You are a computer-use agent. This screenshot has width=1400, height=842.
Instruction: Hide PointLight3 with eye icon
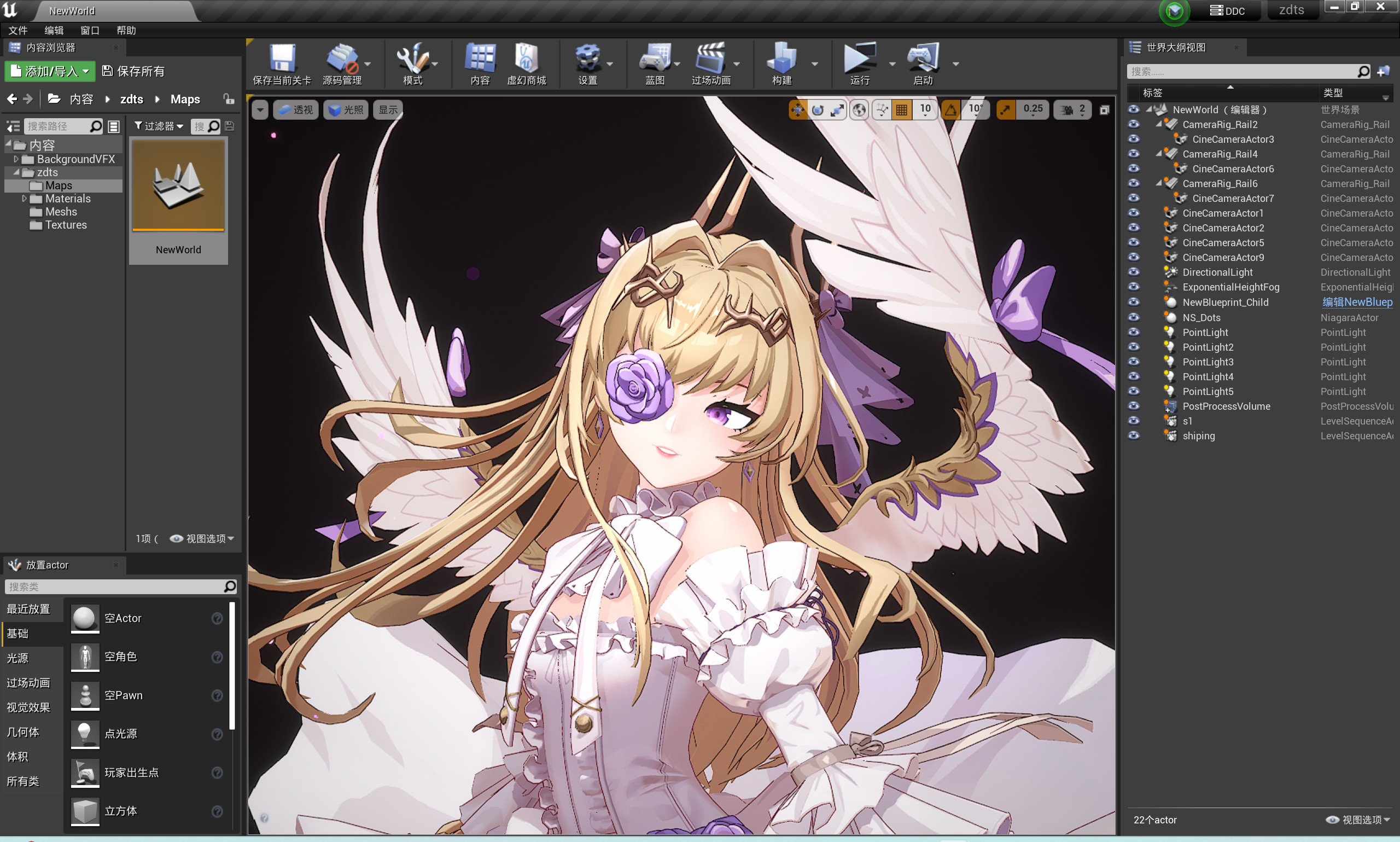(x=1133, y=362)
